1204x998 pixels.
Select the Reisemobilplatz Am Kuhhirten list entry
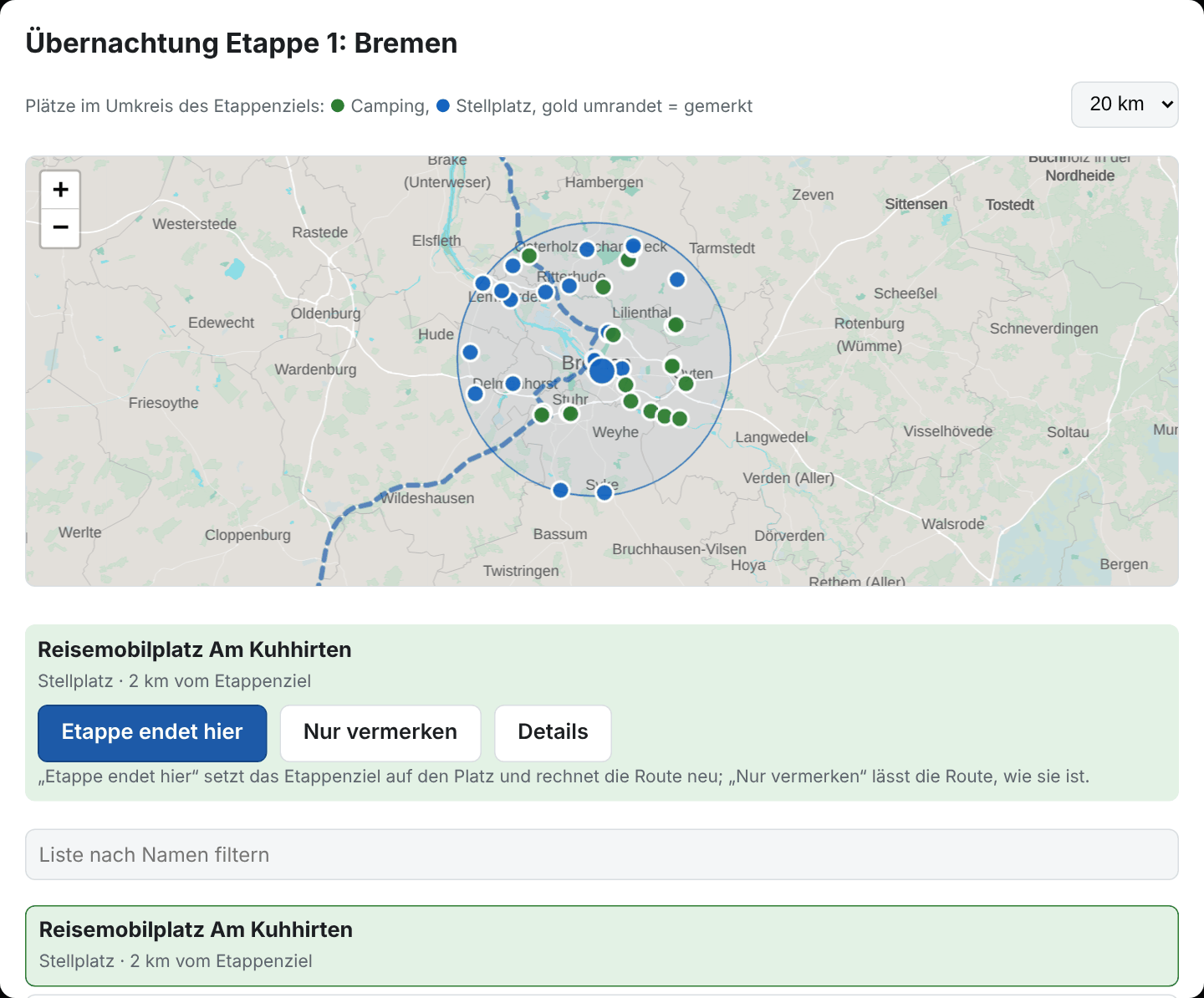pos(602,946)
